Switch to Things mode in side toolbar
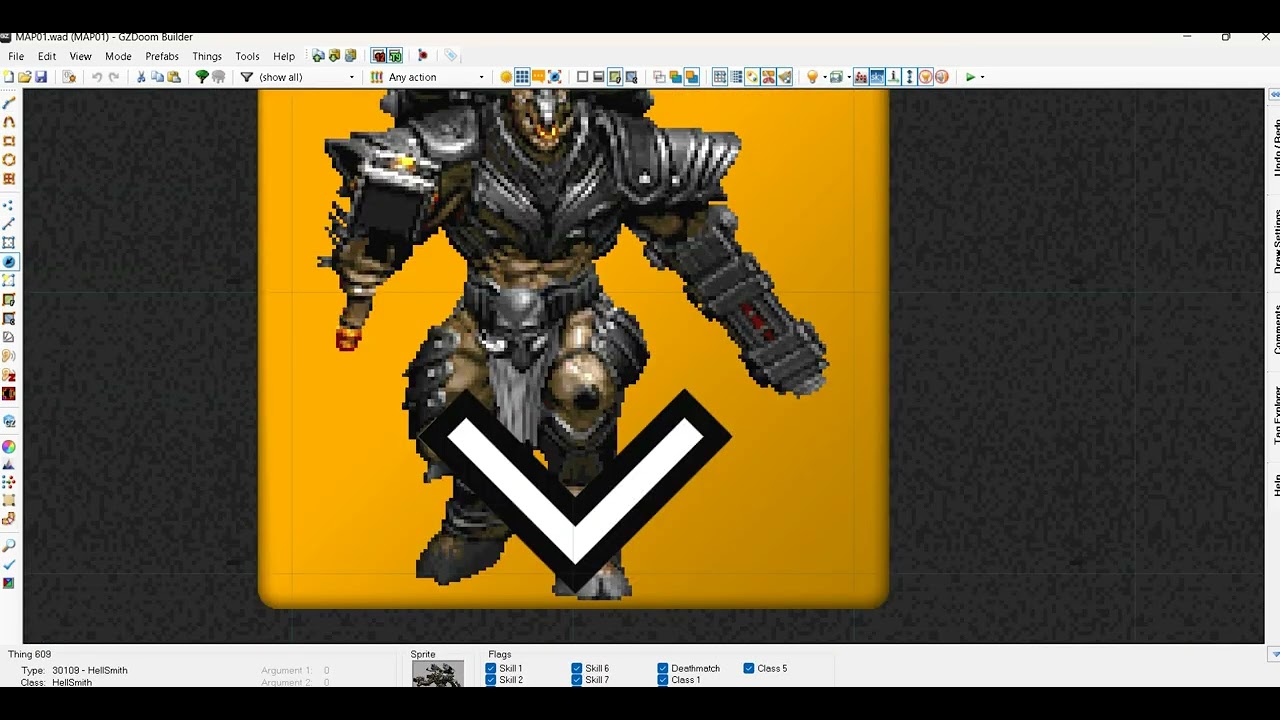The width and height of the screenshot is (1280, 720). tap(9, 262)
